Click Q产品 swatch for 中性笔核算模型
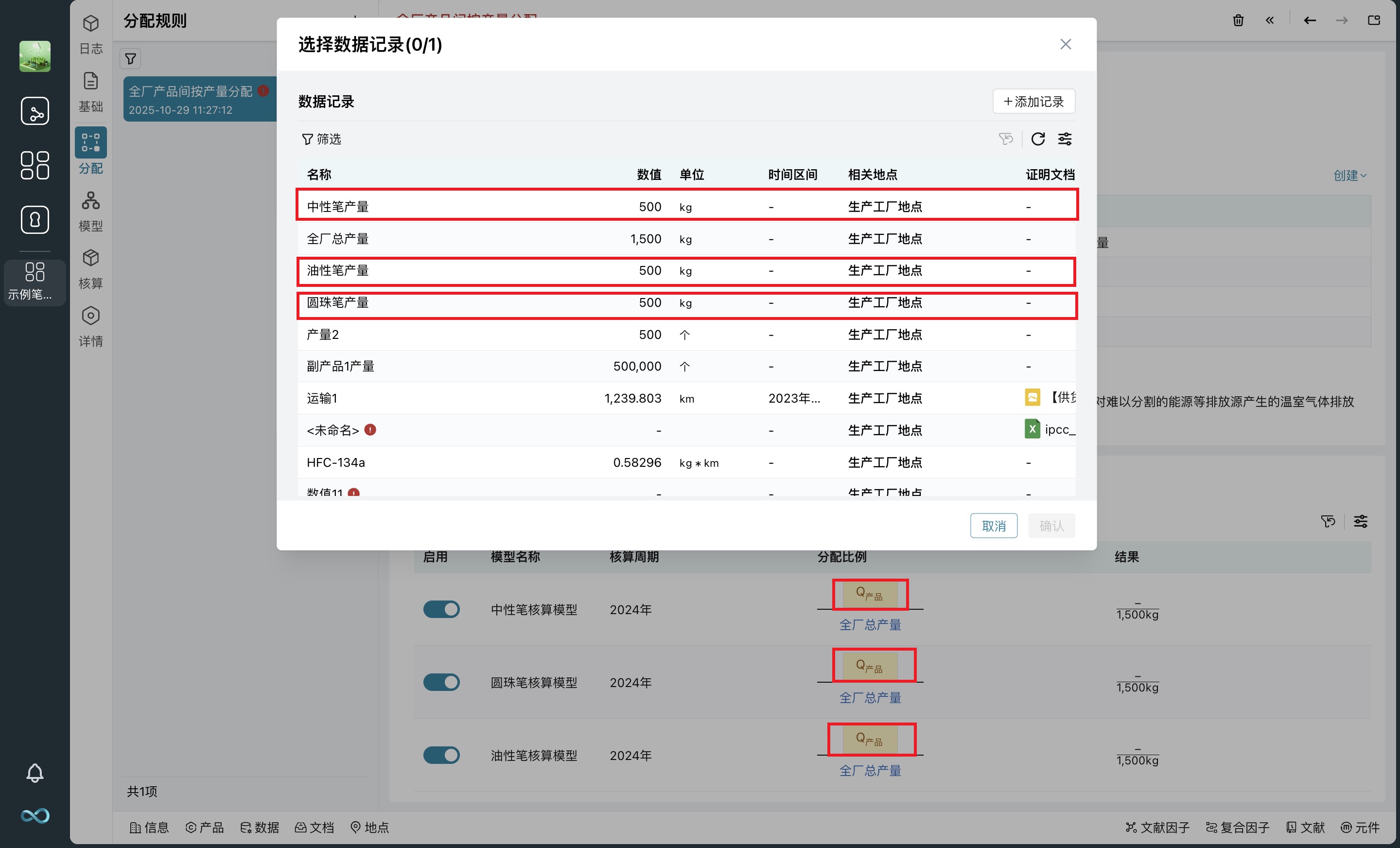 pos(869,594)
